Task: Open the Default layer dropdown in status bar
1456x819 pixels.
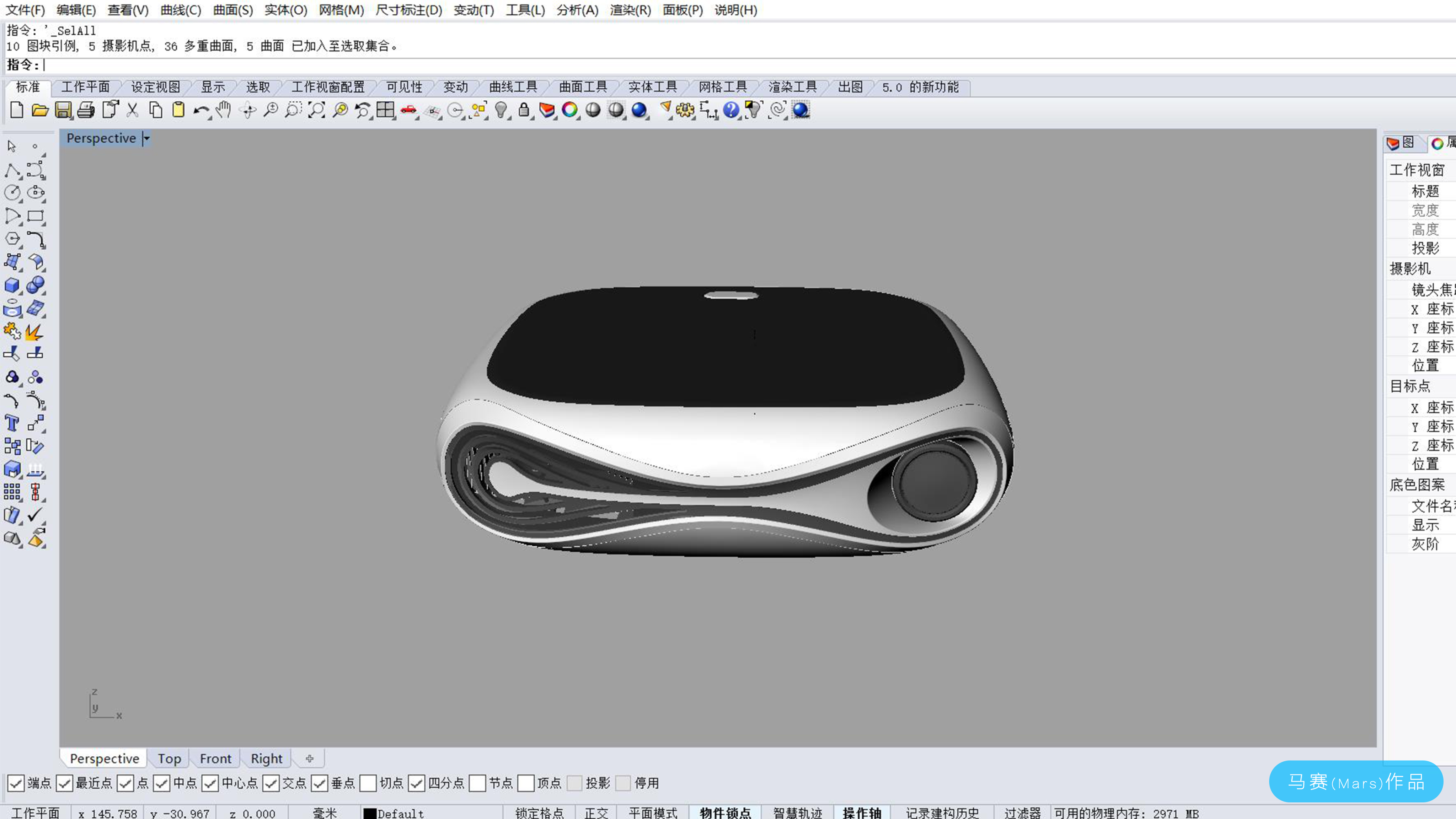Action: (x=400, y=813)
